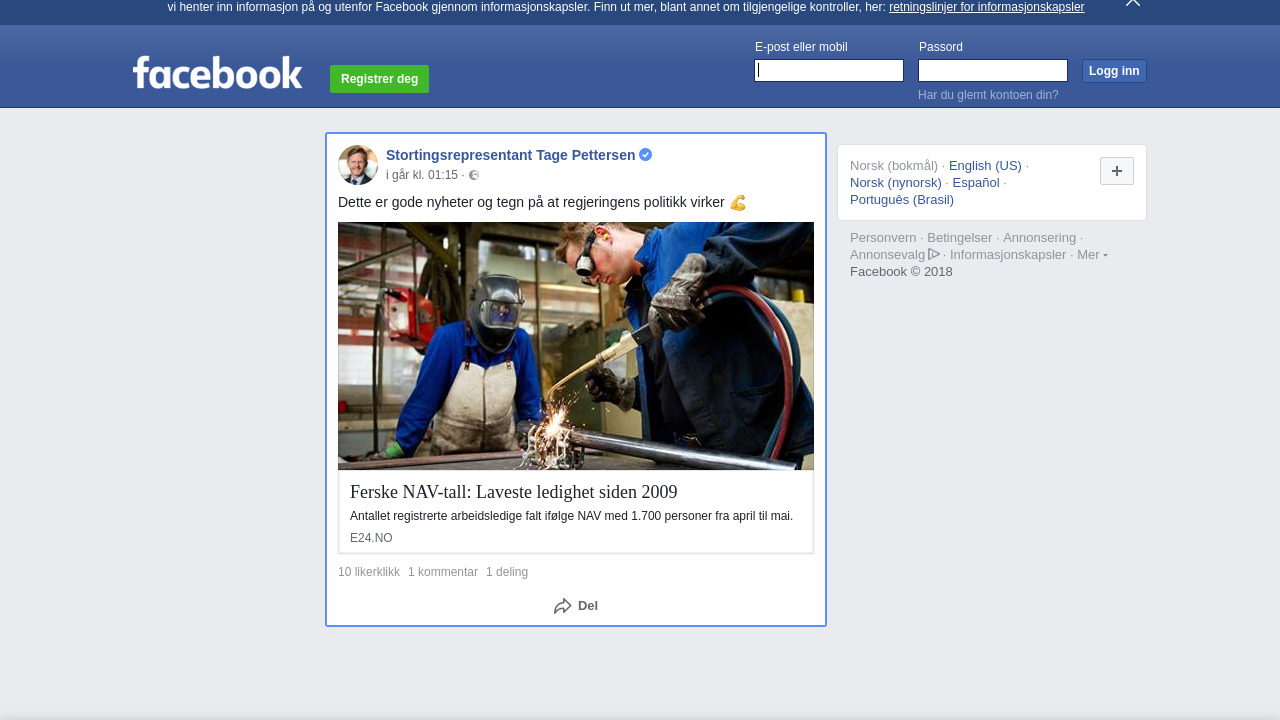Select Norsk (nynorsk) language
The image size is (1280, 720).
click(896, 183)
